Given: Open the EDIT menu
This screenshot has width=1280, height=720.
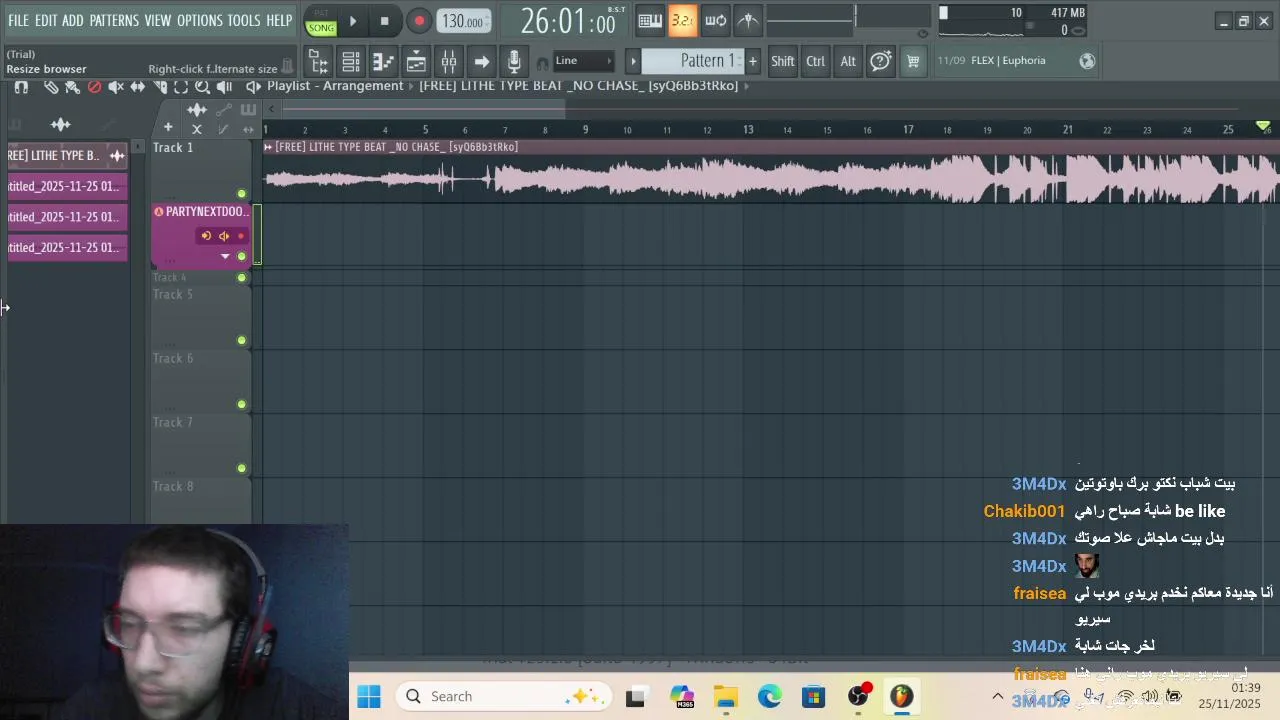Looking at the screenshot, I should (46, 20).
